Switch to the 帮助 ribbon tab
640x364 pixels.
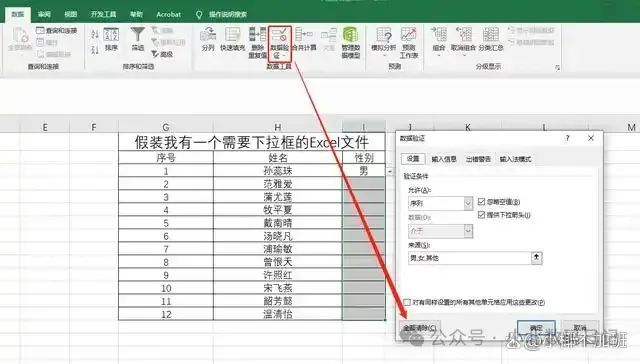[136, 14]
